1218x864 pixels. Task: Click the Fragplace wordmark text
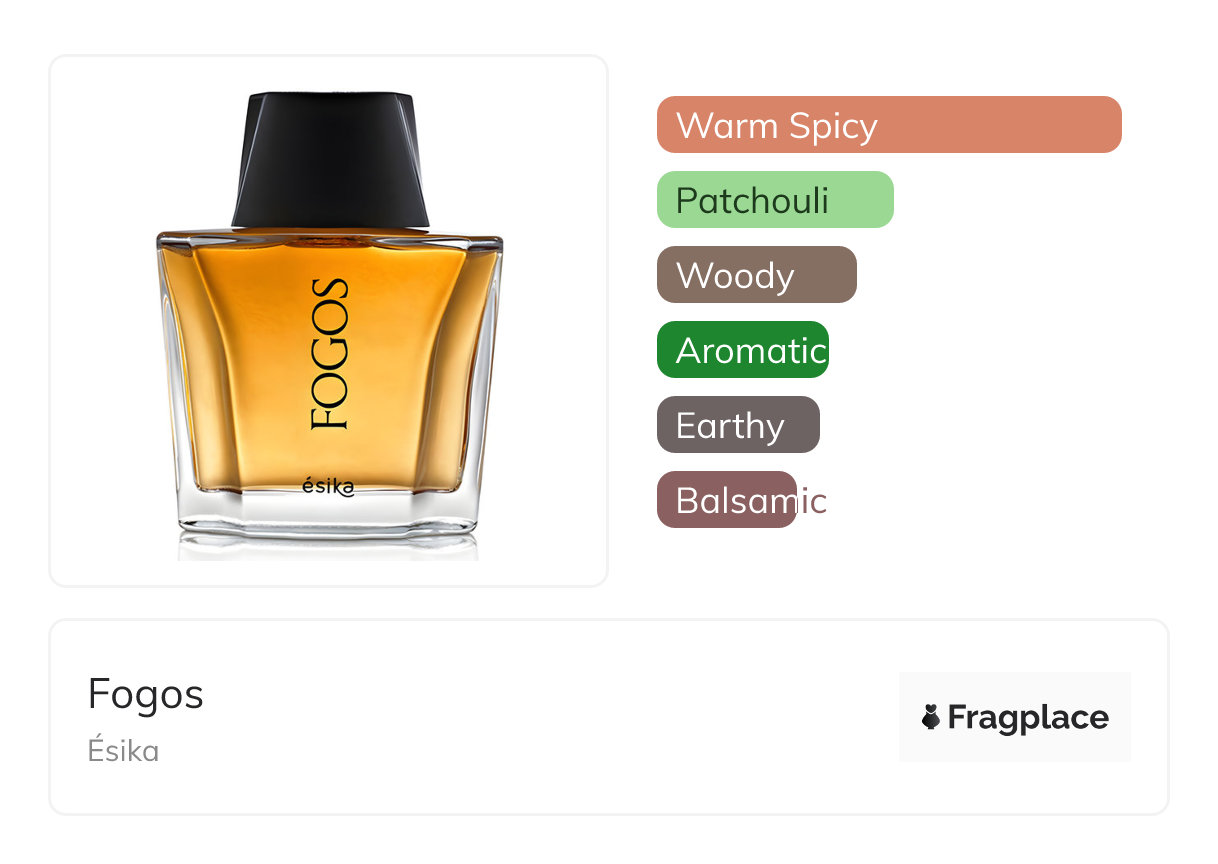coord(1028,718)
